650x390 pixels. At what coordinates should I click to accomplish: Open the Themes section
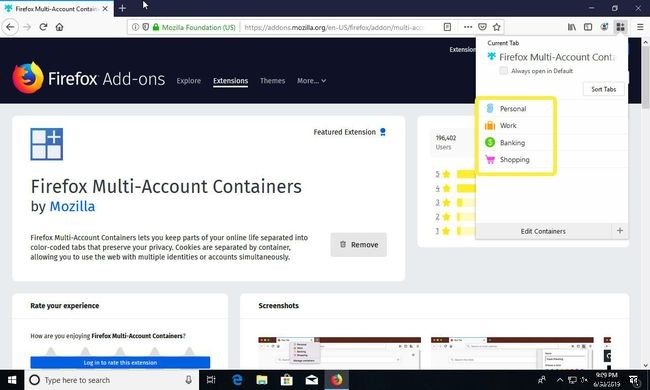(x=272, y=81)
